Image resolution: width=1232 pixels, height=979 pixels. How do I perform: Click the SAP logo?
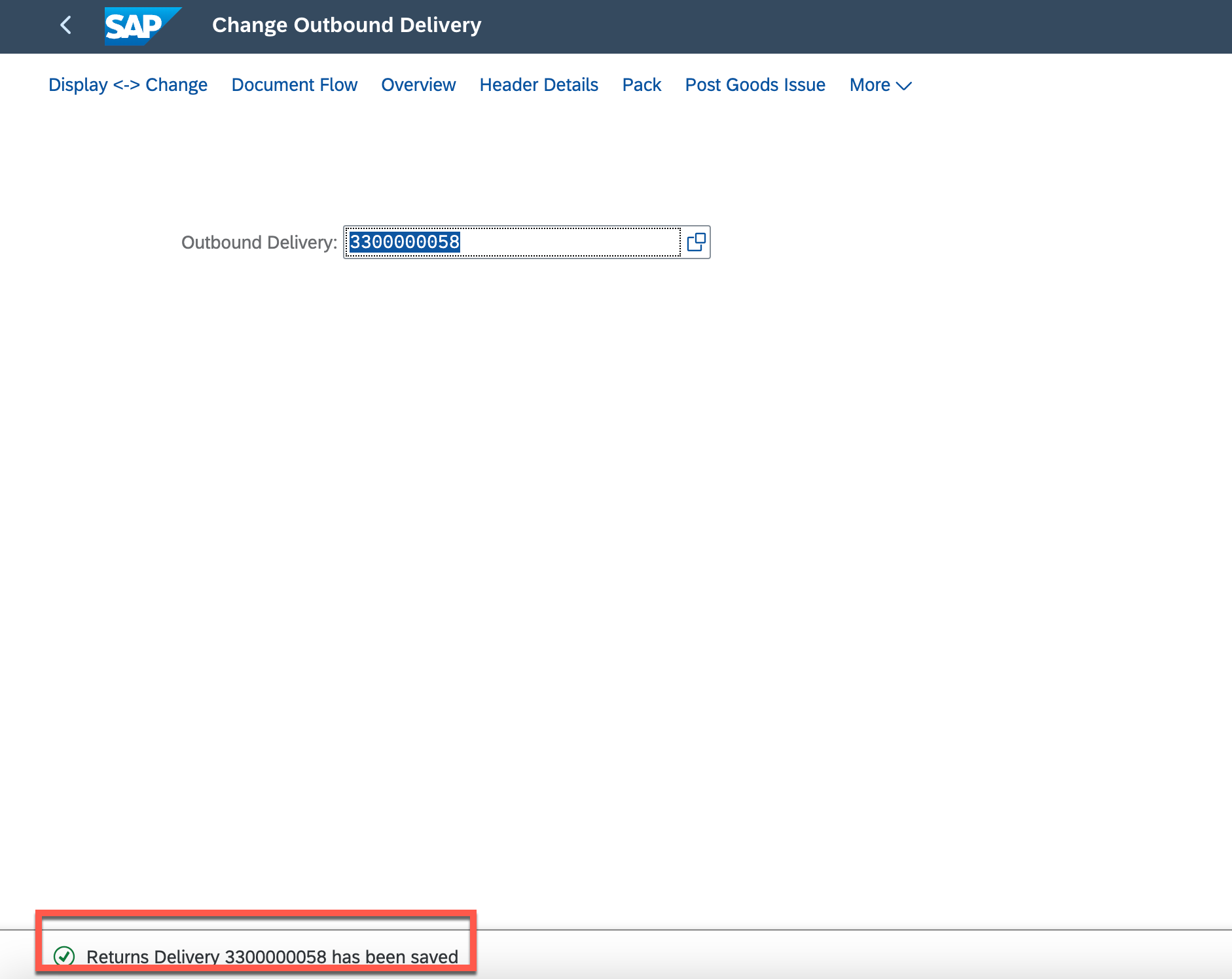click(142, 26)
